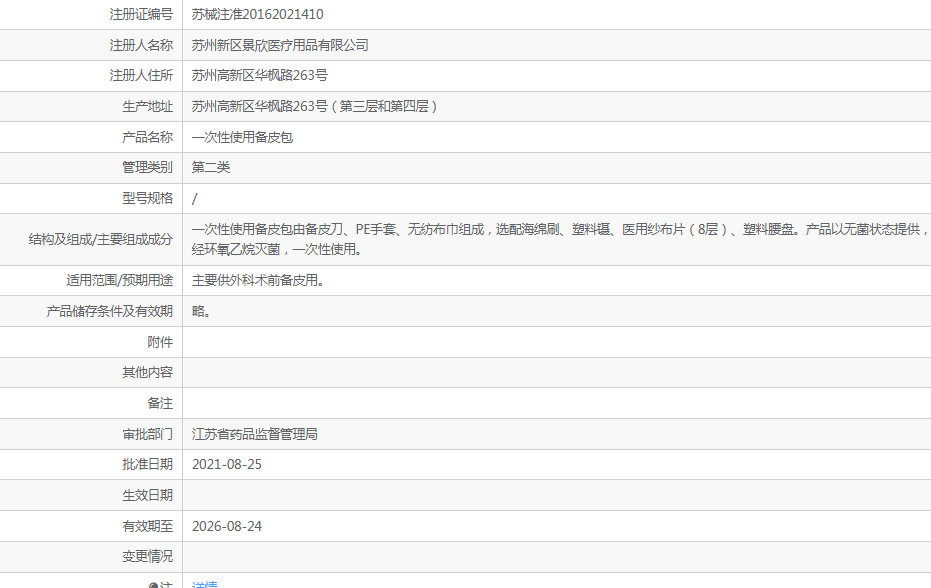
Task: Click the 注册人名称 label
Action: [x=141, y=45]
